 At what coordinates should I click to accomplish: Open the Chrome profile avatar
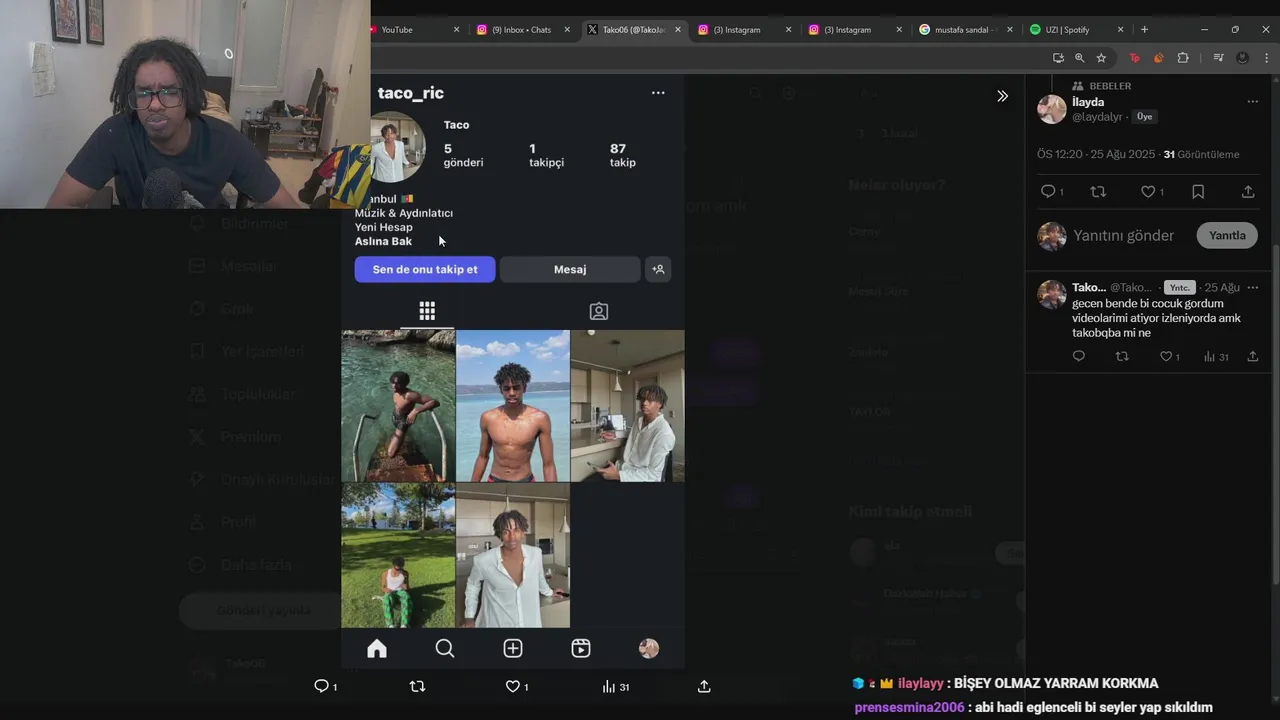[1242, 58]
